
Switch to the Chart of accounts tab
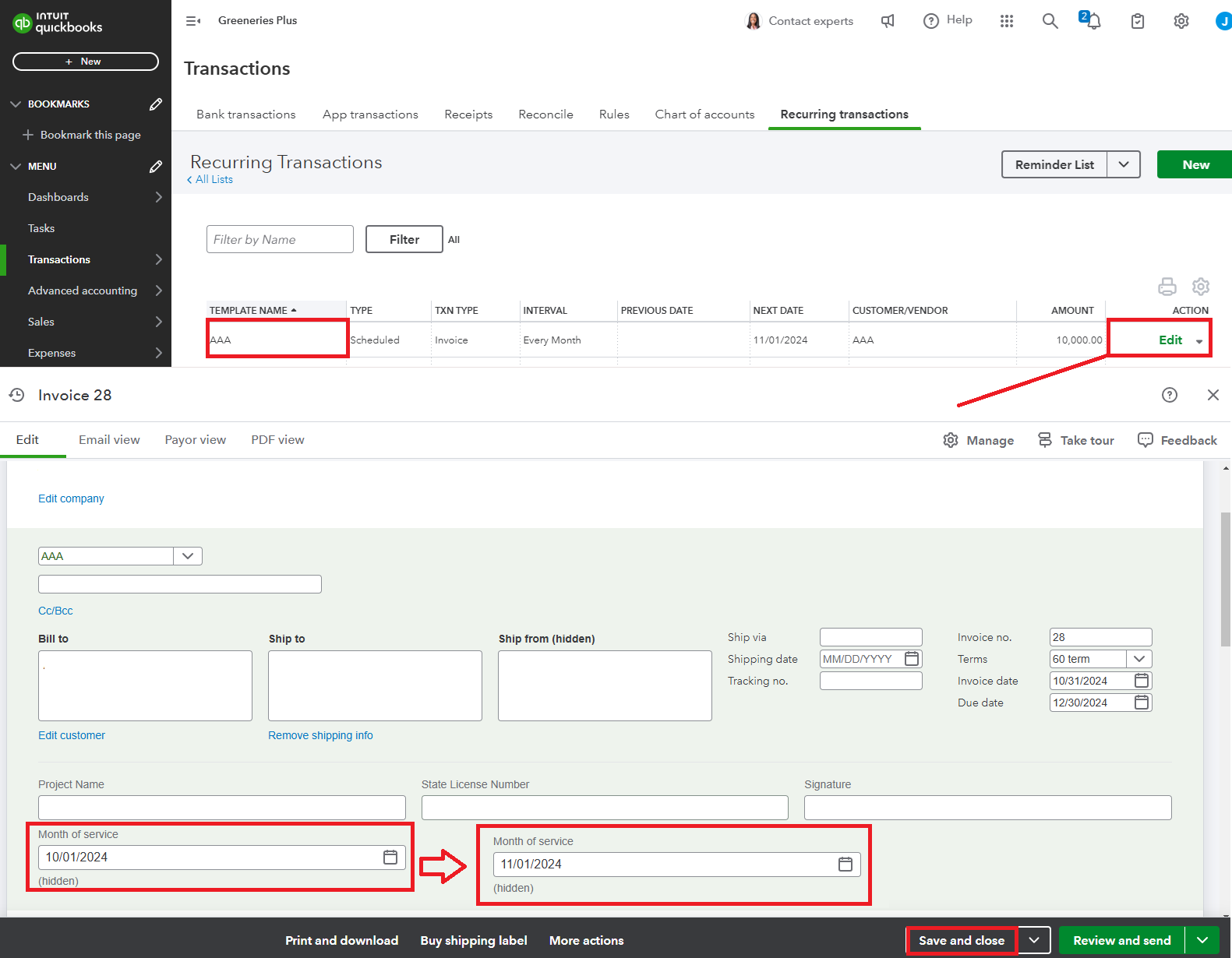tap(704, 114)
